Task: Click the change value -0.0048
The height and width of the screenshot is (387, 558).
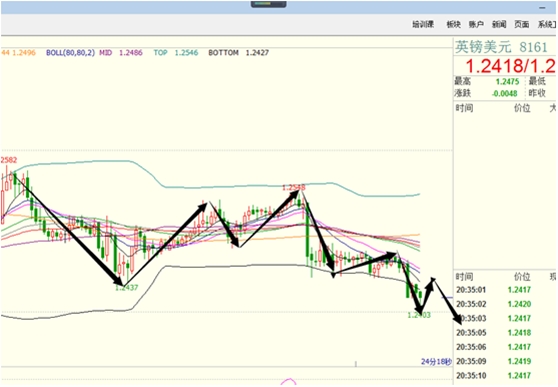Action: click(x=505, y=94)
